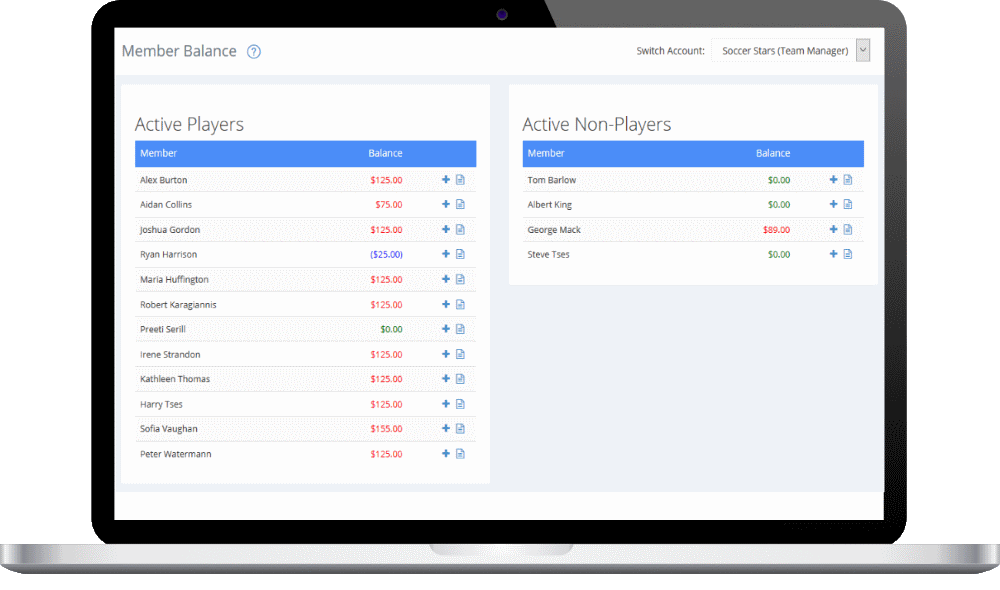
Task: View statement for Kathleen Thomas
Action: tap(460, 378)
